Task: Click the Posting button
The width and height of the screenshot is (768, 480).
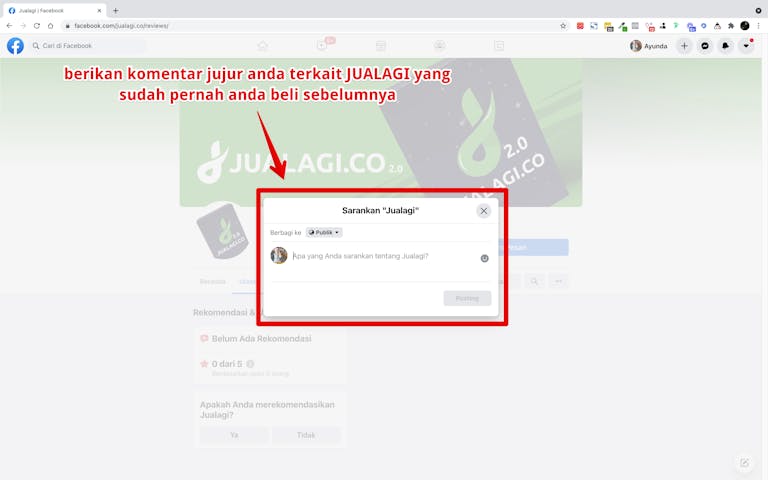Action: coord(467,298)
